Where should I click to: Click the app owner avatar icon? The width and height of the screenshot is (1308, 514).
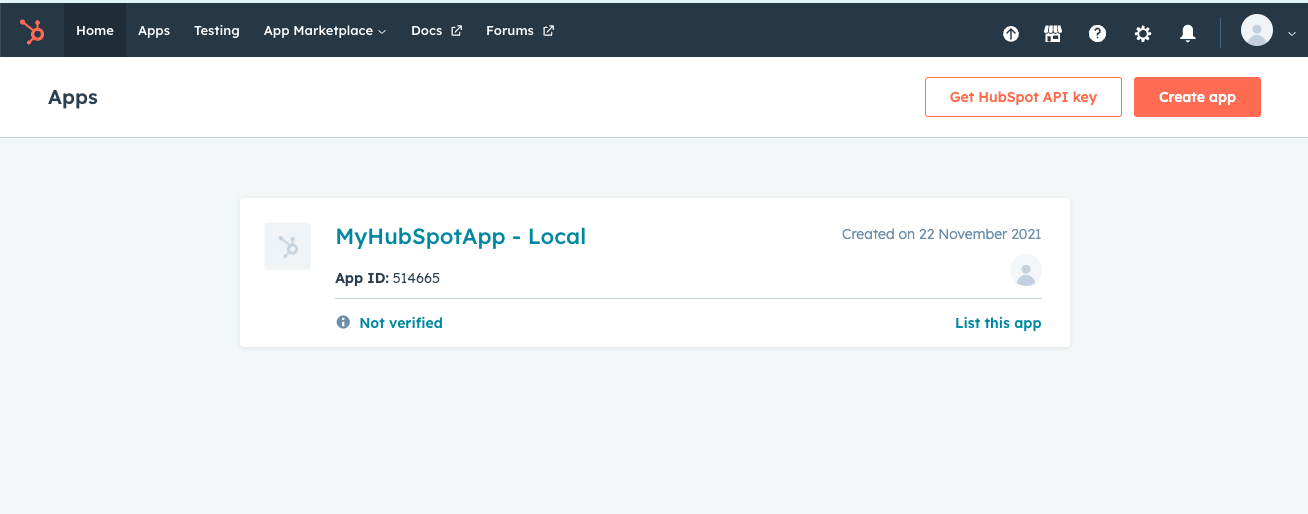point(1026,270)
